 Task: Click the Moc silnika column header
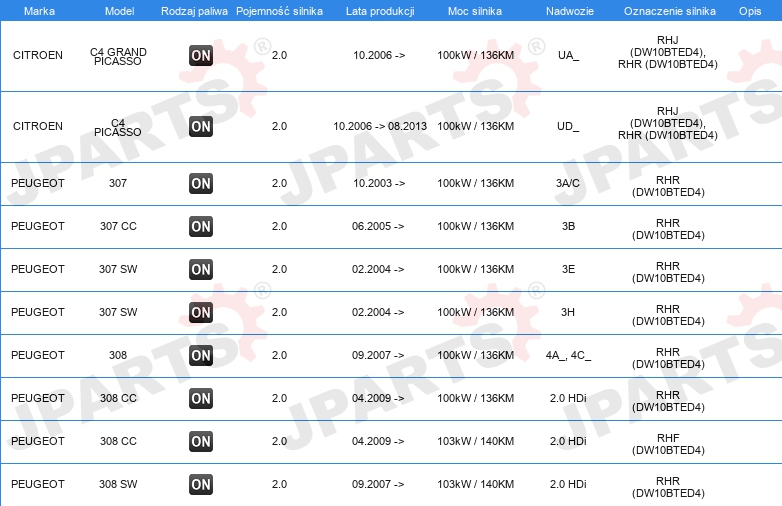[475, 11]
